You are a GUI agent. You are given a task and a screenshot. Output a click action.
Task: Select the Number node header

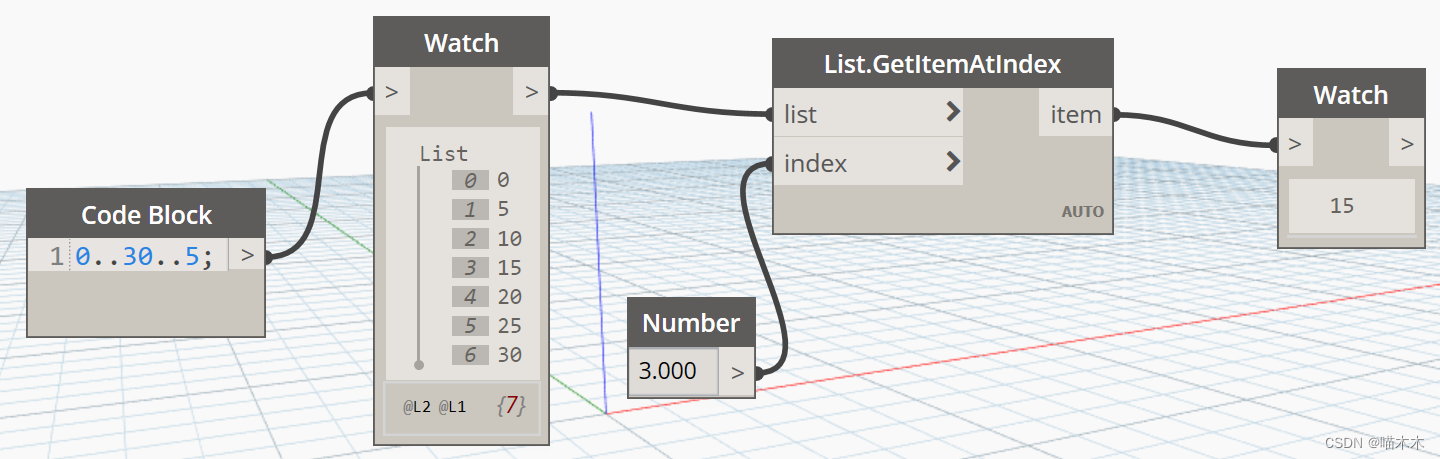(x=691, y=323)
